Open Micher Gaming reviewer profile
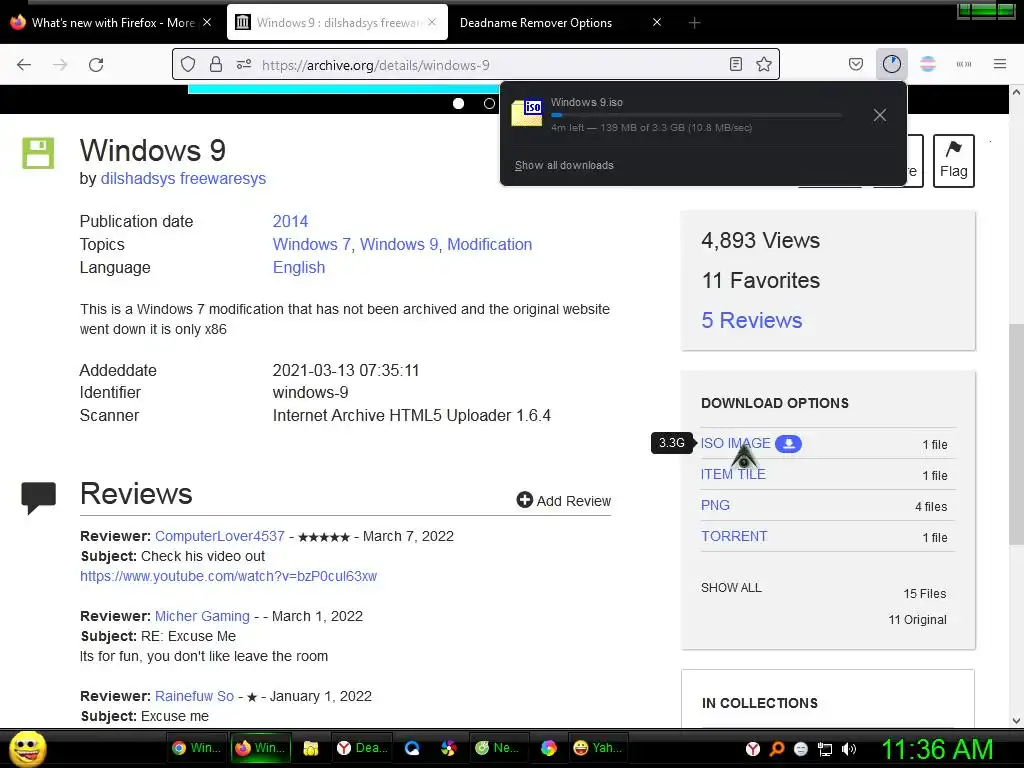The image size is (1024, 768). point(202,616)
